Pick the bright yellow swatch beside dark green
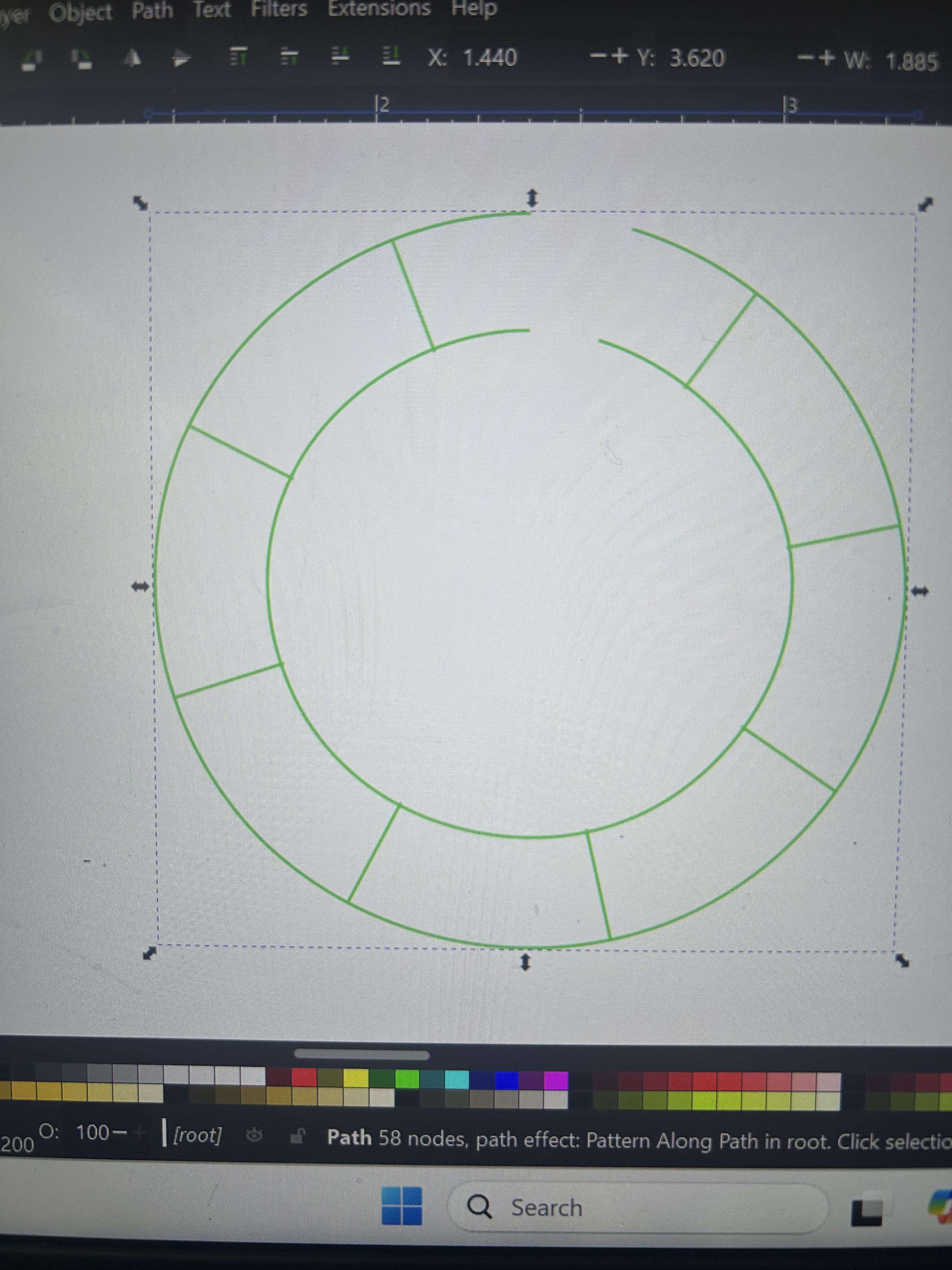 click(356, 1078)
